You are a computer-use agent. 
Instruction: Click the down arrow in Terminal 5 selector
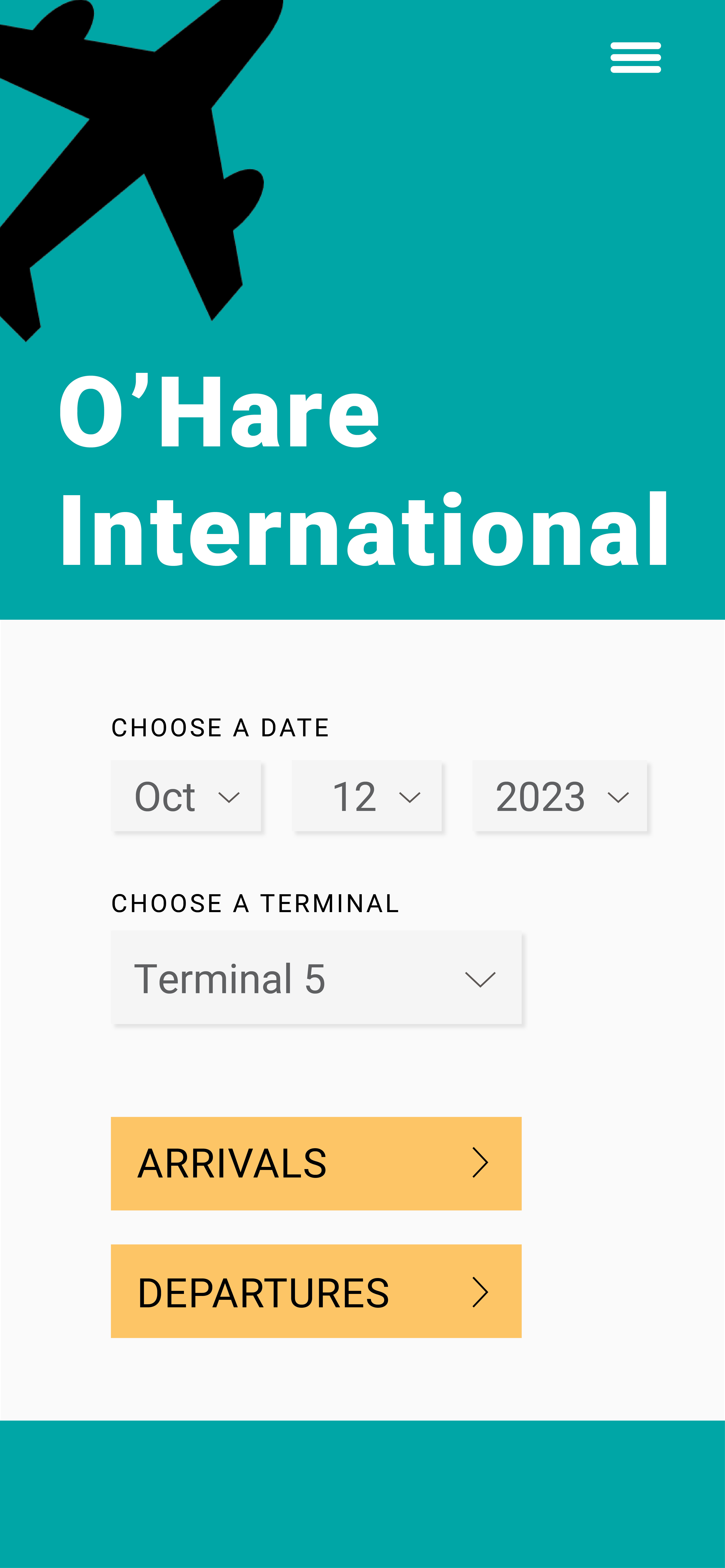[x=480, y=979]
